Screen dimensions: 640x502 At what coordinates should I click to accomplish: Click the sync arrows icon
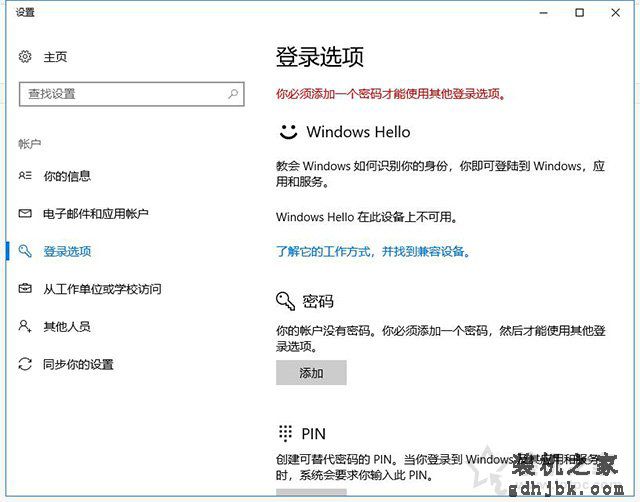pos(25,364)
